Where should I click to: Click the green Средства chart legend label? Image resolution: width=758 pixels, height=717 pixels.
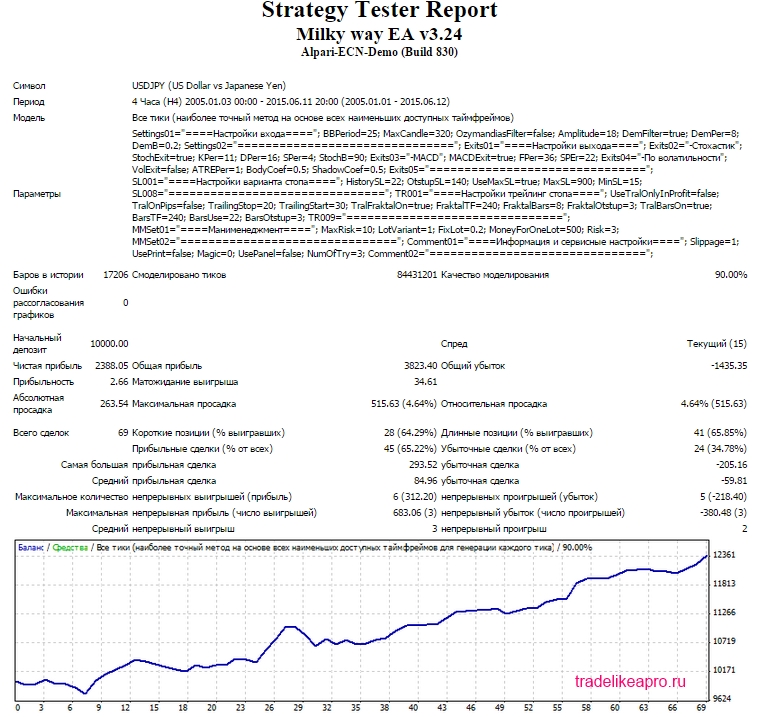coord(70,548)
